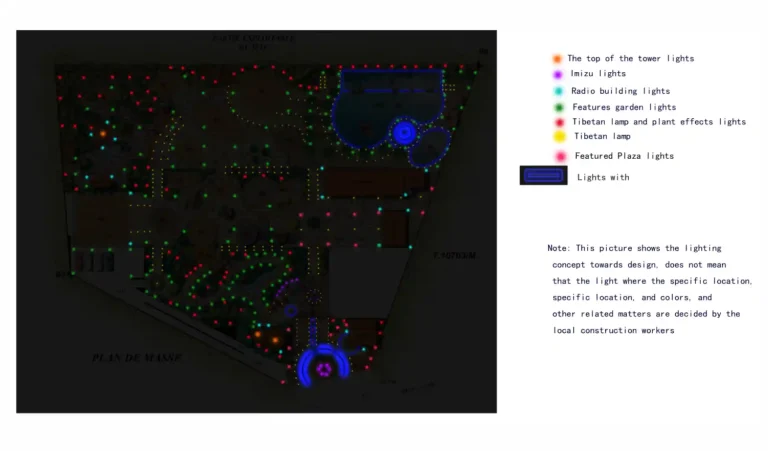Viewport: 768px width, 451px height.
Task: Select the 'Lights with' legend label
Action: click(x=603, y=177)
